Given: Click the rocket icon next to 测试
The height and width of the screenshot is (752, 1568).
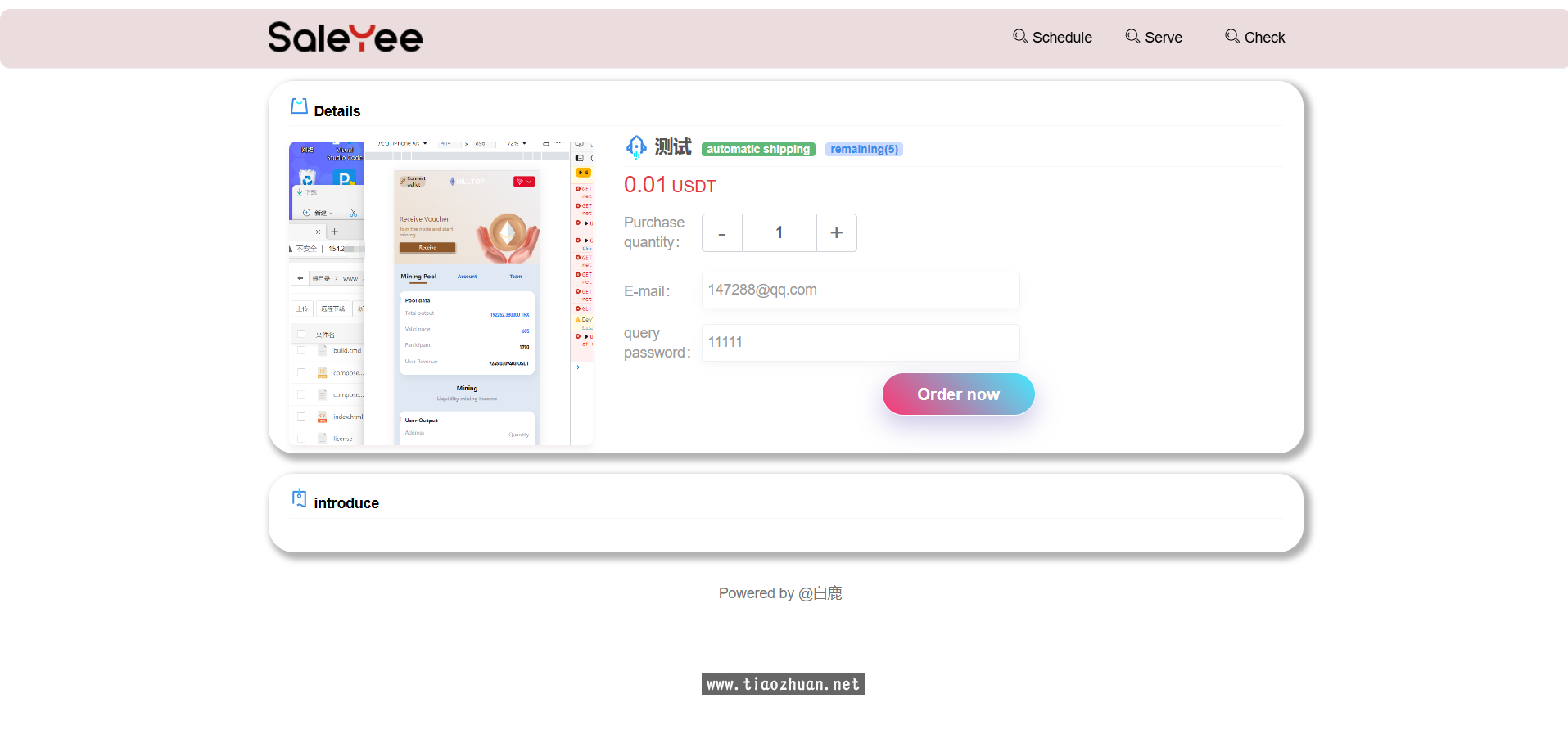Looking at the screenshot, I should point(636,147).
